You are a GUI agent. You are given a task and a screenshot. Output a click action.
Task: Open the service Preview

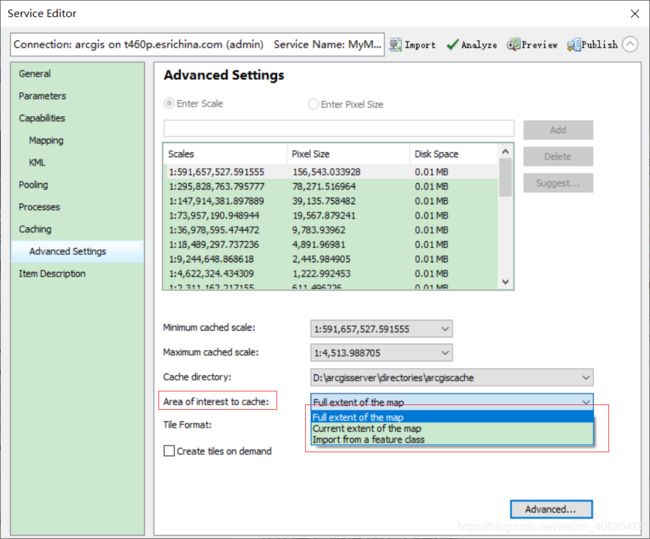tap(532, 44)
